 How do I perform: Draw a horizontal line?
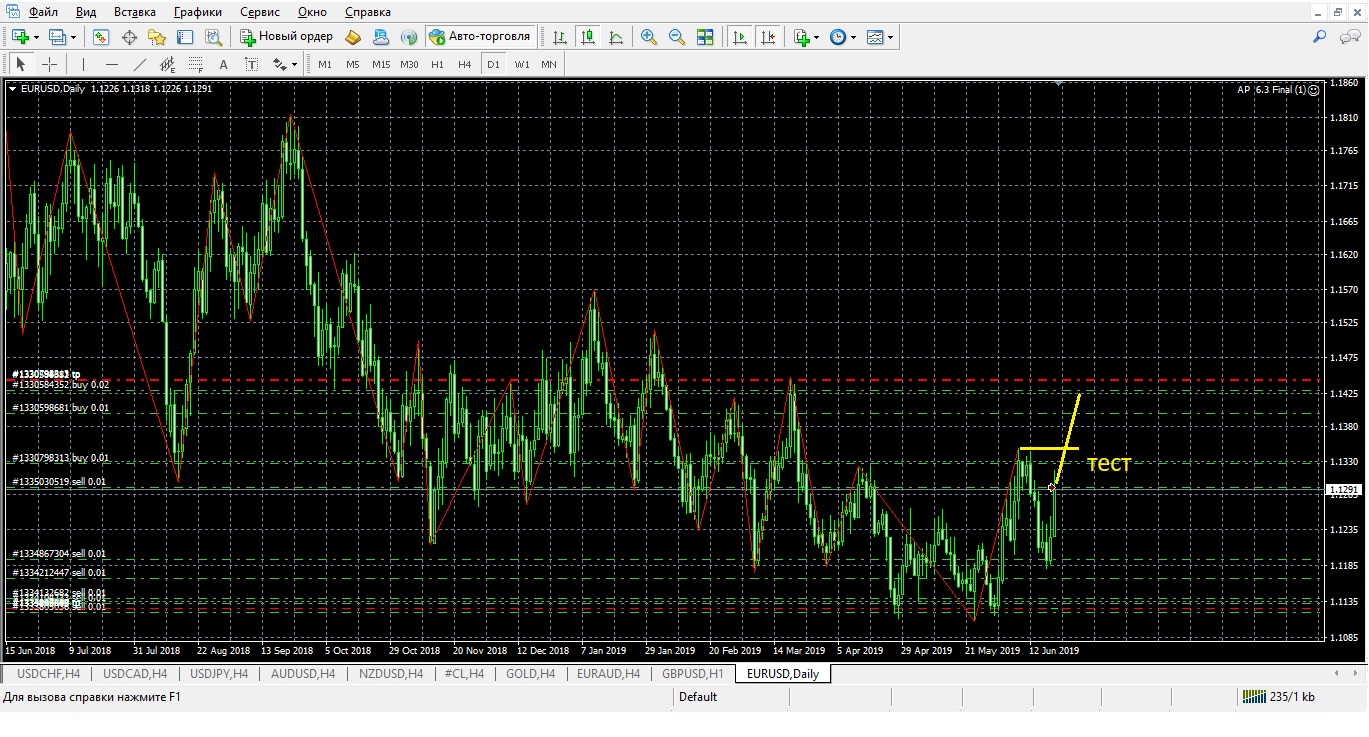112,64
